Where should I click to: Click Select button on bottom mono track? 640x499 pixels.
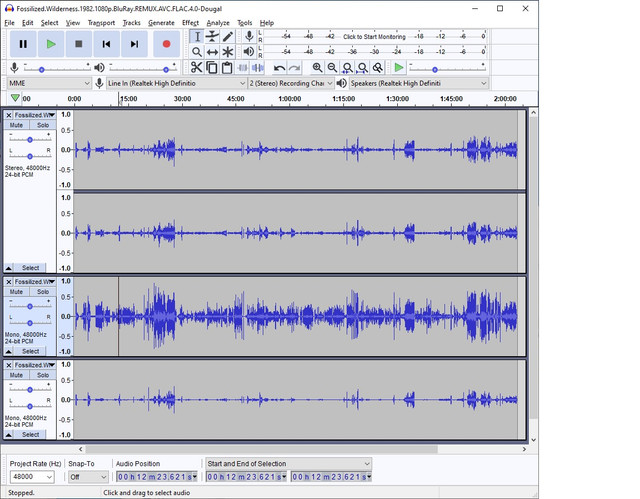click(30, 434)
